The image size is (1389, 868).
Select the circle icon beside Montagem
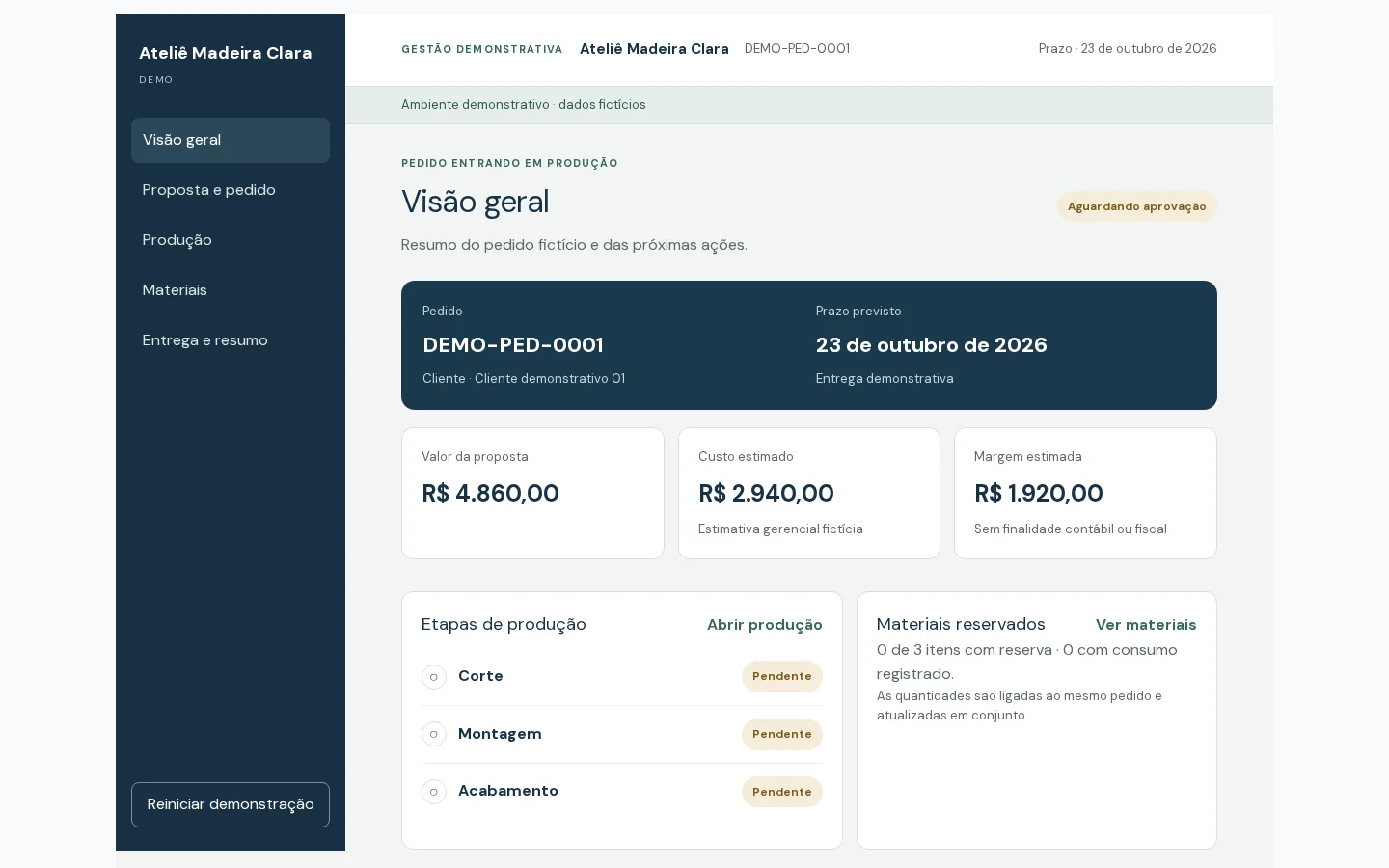point(434,735)
